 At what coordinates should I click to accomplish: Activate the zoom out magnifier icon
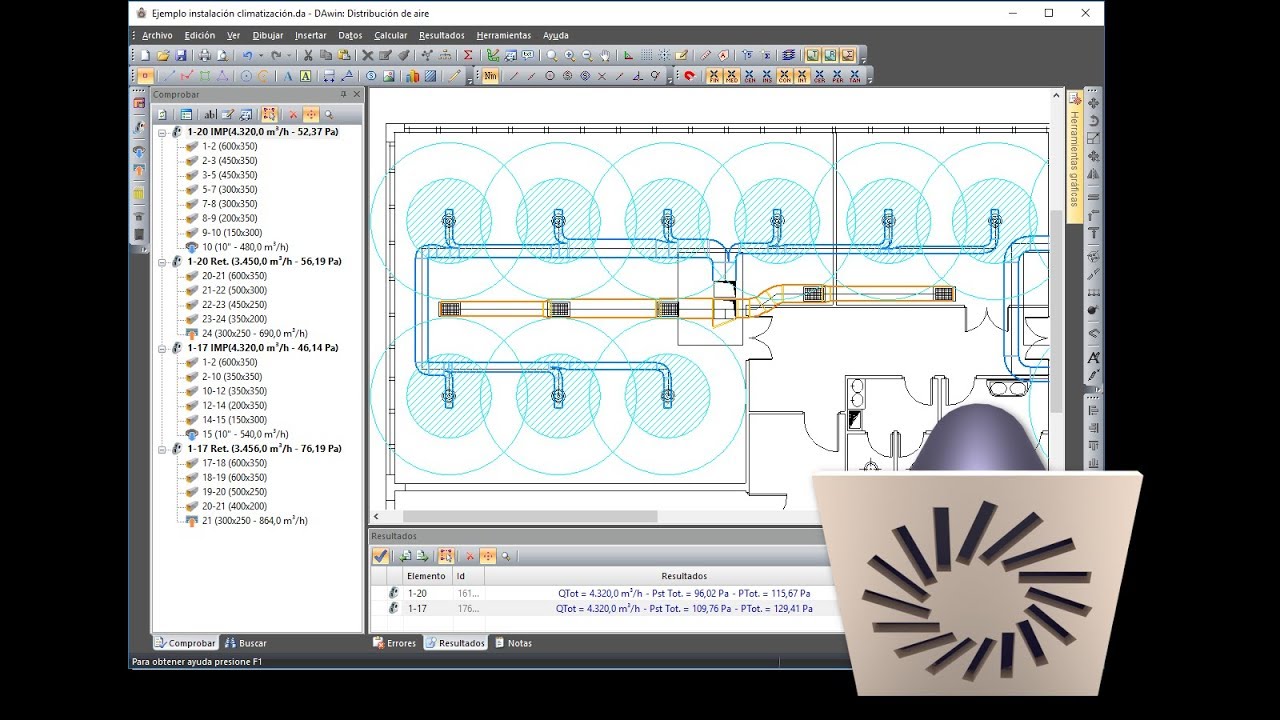point(587,56)
